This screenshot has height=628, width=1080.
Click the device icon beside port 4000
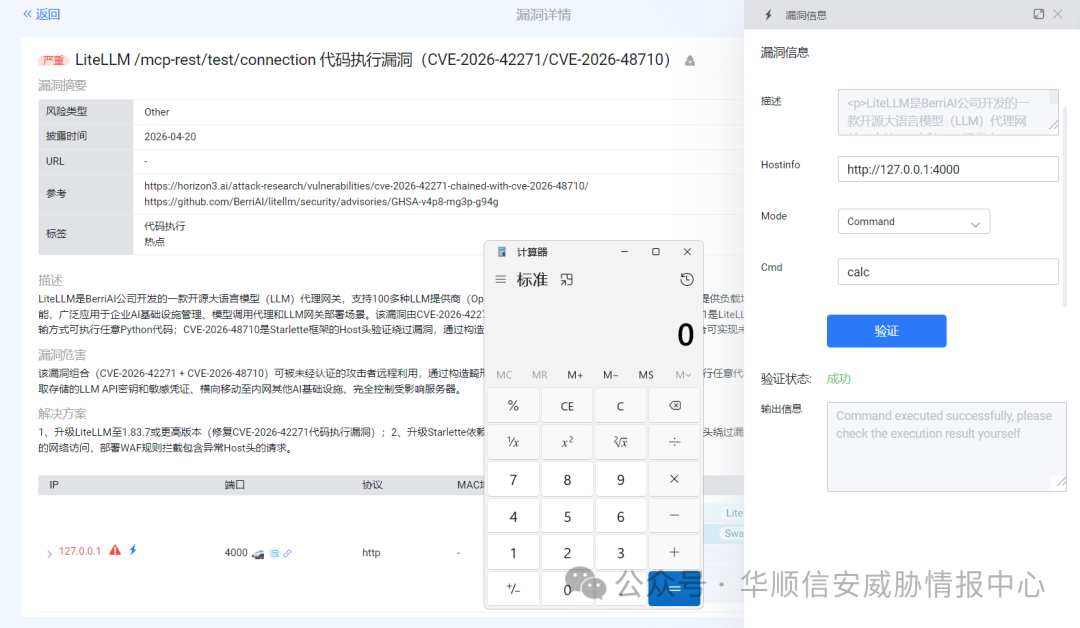click(258, 554)
